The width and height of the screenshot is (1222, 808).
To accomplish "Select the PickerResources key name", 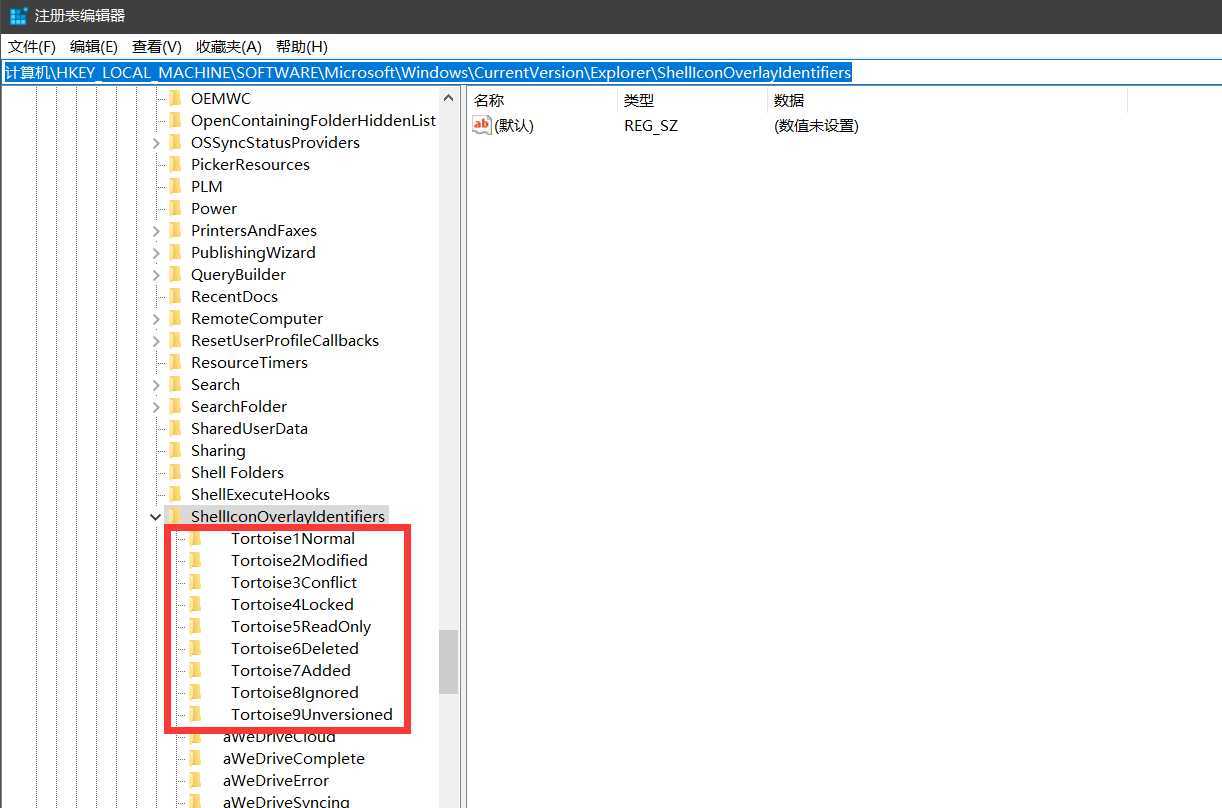I will click(x=250, y=164).
